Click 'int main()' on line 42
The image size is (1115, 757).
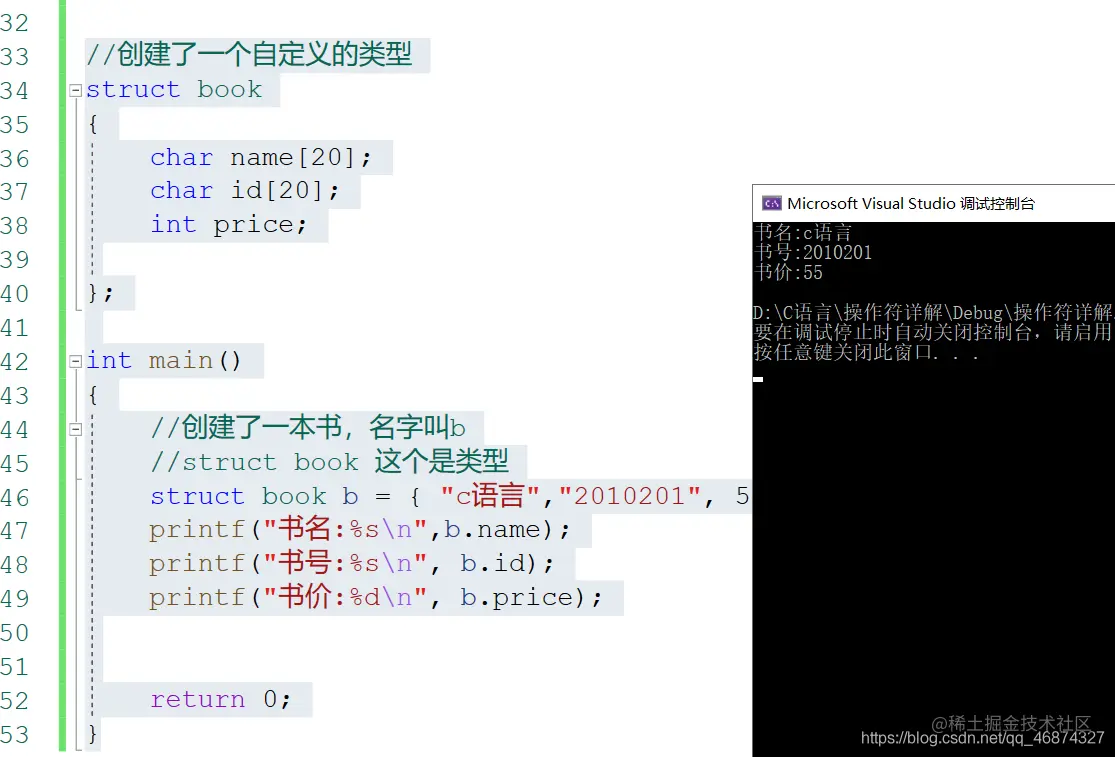pyautogui.click(x=164, y=360)
